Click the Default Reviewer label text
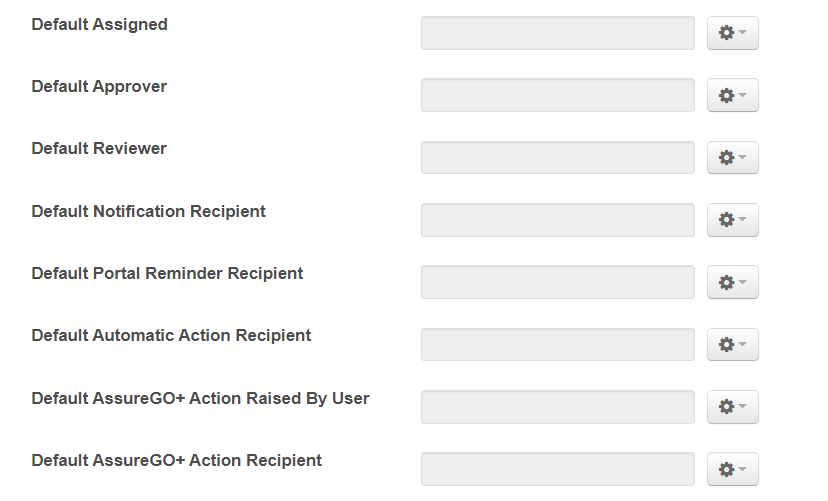828x501 pixels. pos(99,149)
